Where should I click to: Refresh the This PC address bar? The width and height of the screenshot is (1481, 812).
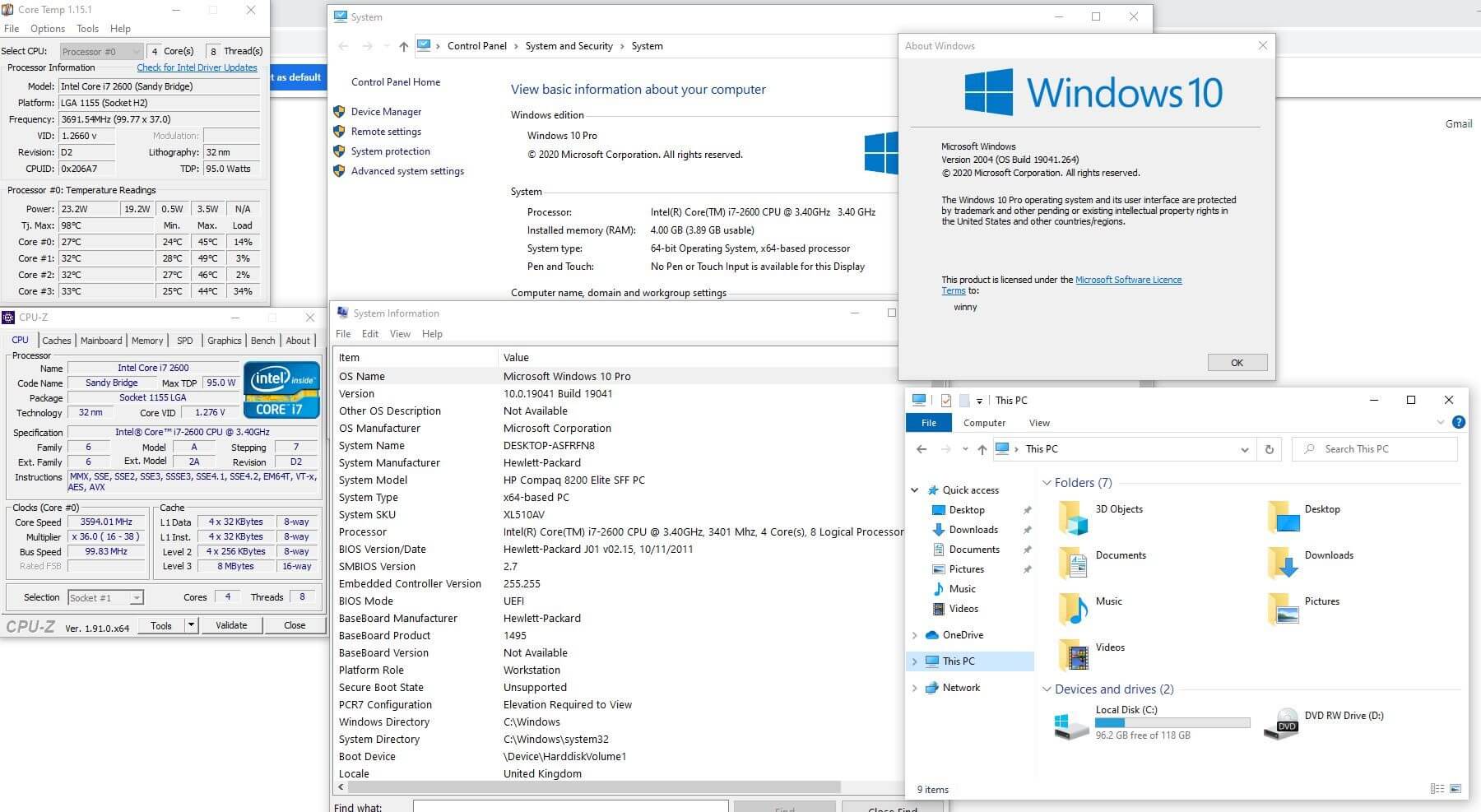click(x=1270, y=449)
